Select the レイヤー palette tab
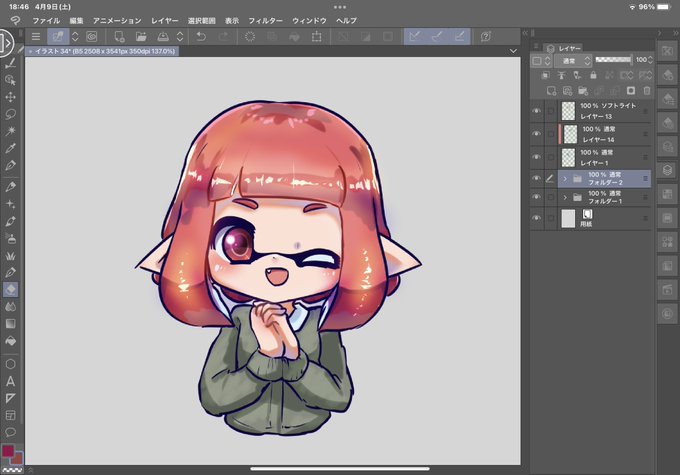This screenshot has height=475, width=680. coord(563,48)
